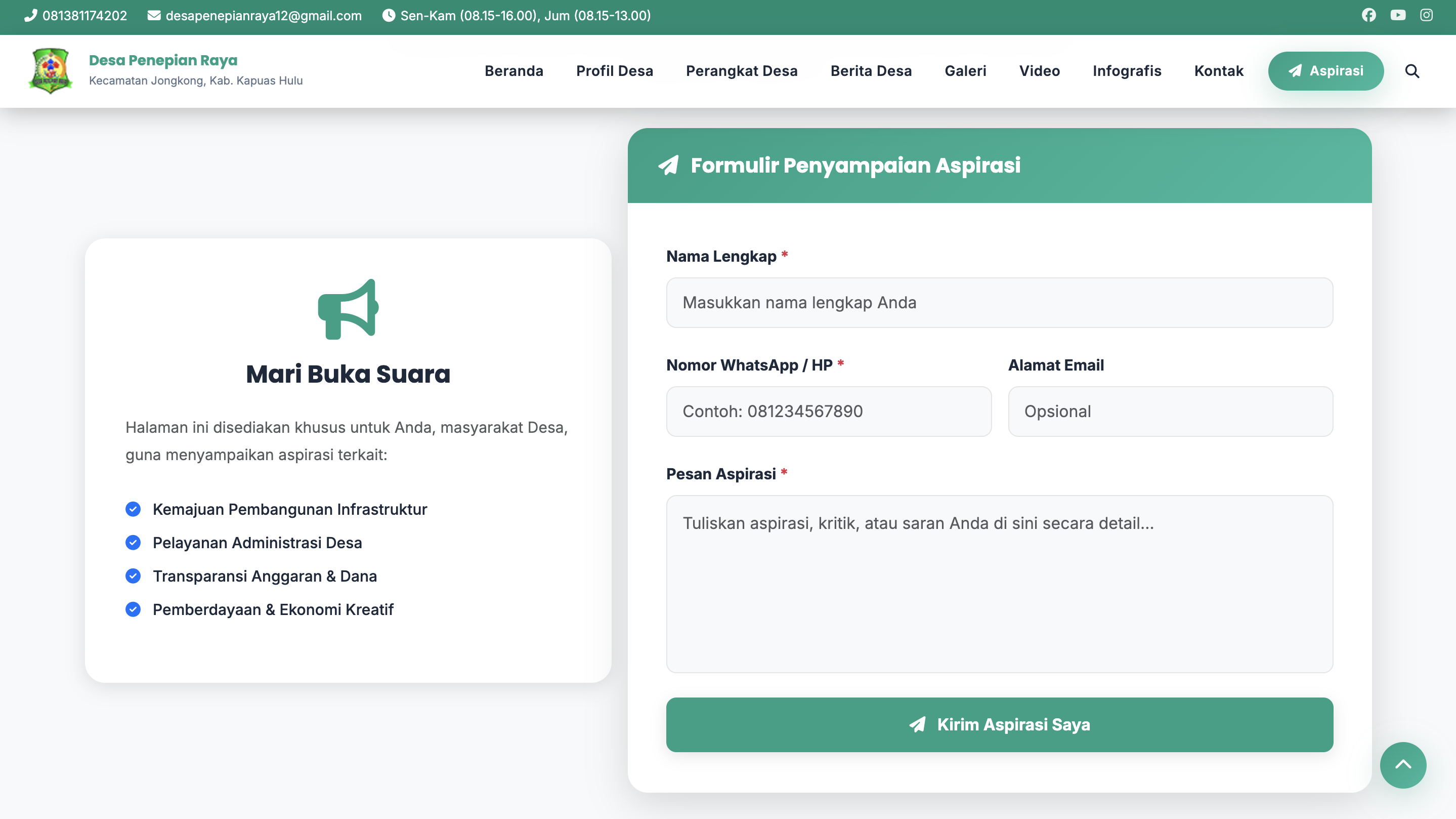Click the Formulir Penyampaian Aspirasi heading

855,165
